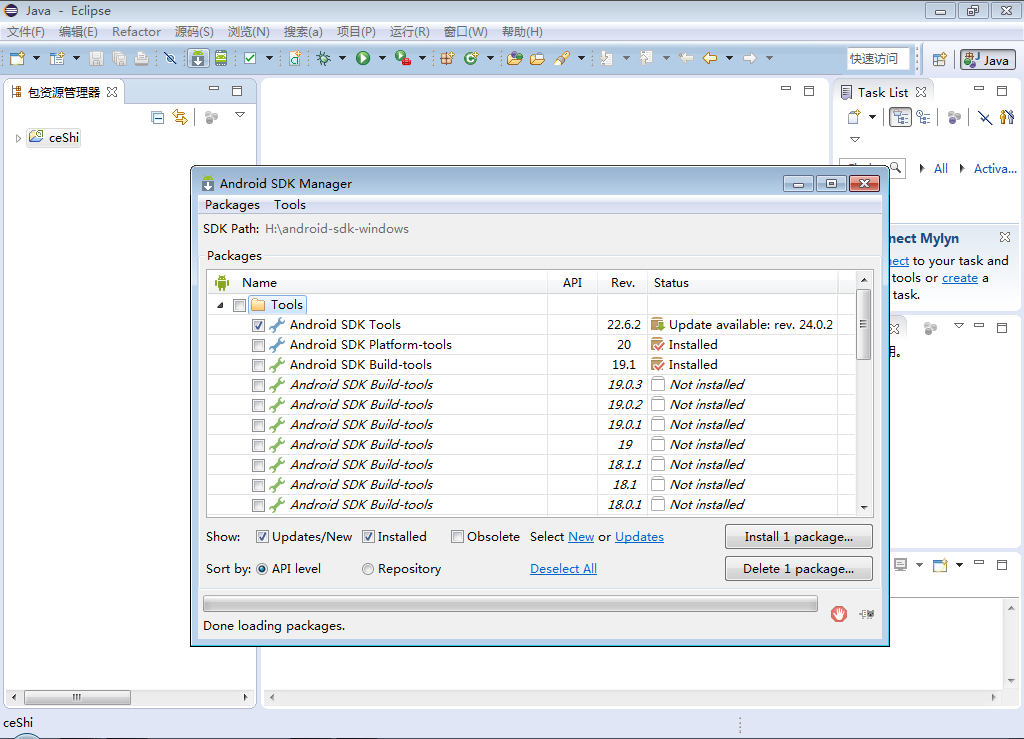Enable the Obsolete show checkbox

(x=457, y=537)
